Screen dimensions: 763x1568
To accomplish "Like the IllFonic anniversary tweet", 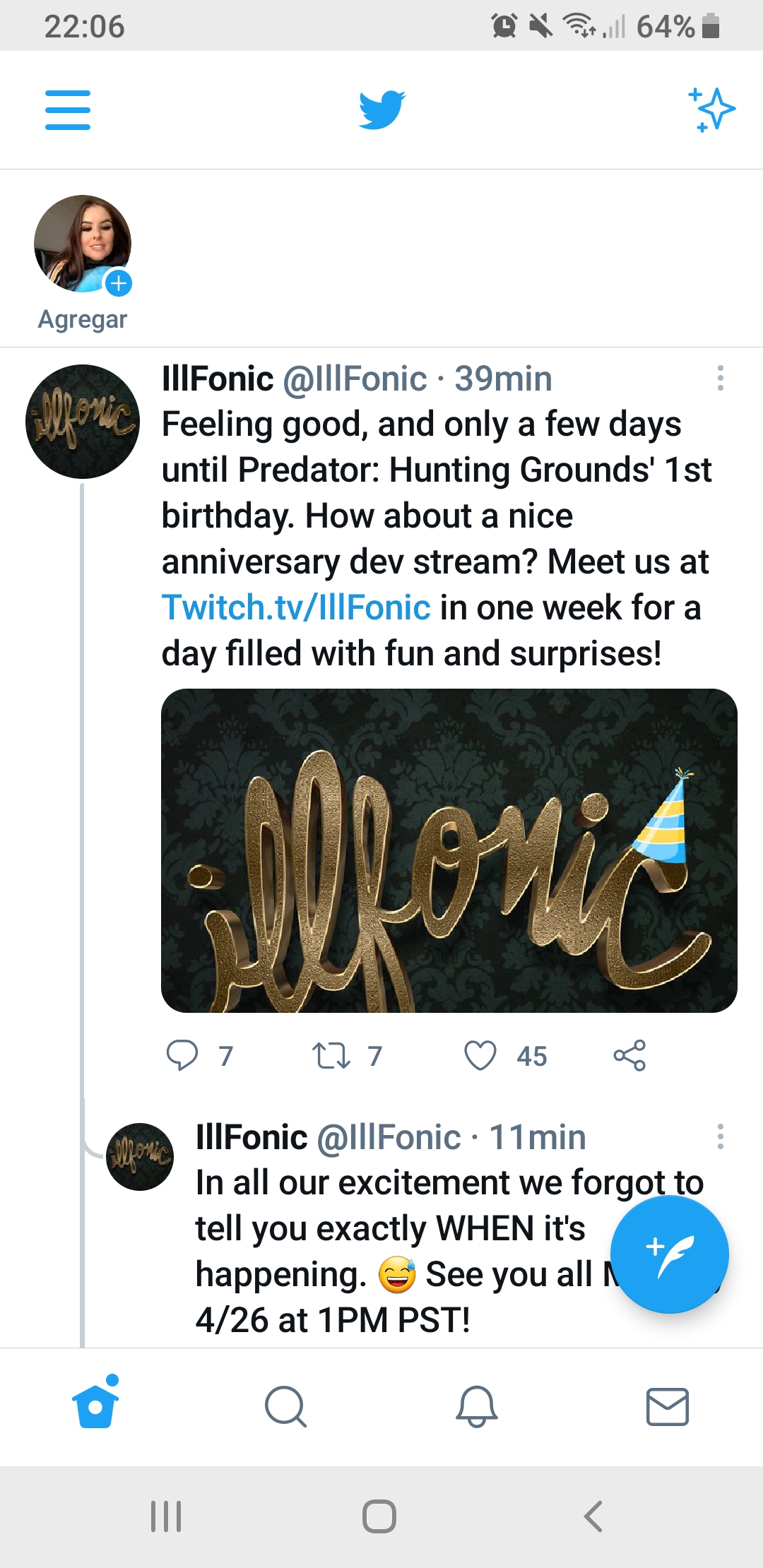I will click(x=480, y=1055).
